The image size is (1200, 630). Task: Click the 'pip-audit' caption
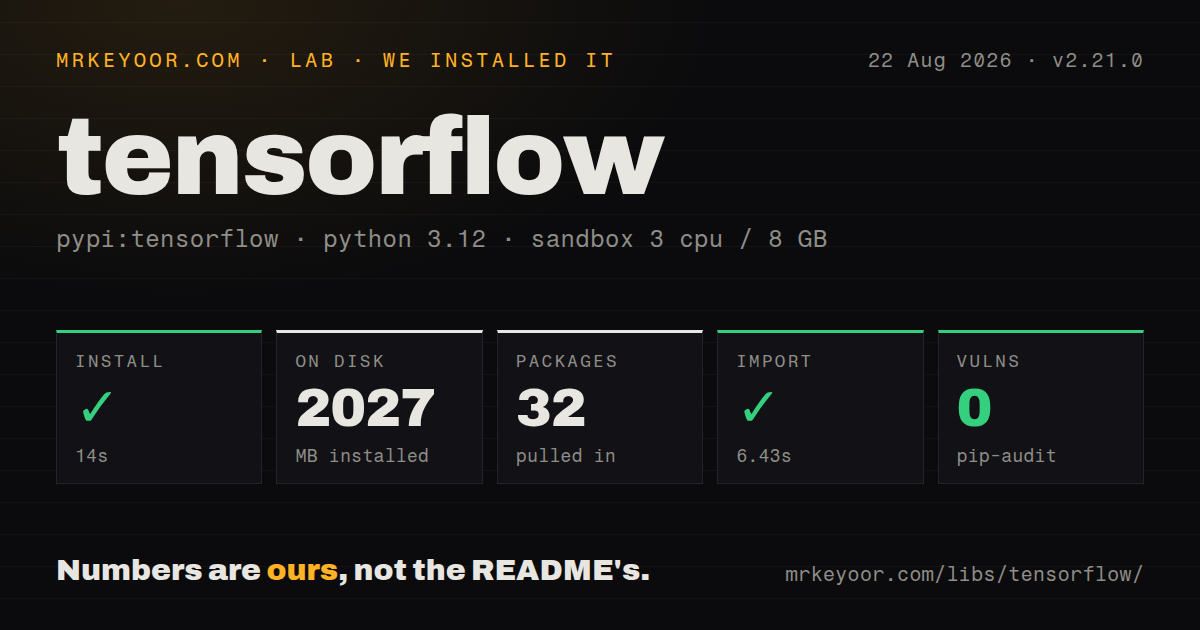coord(1007,456)
